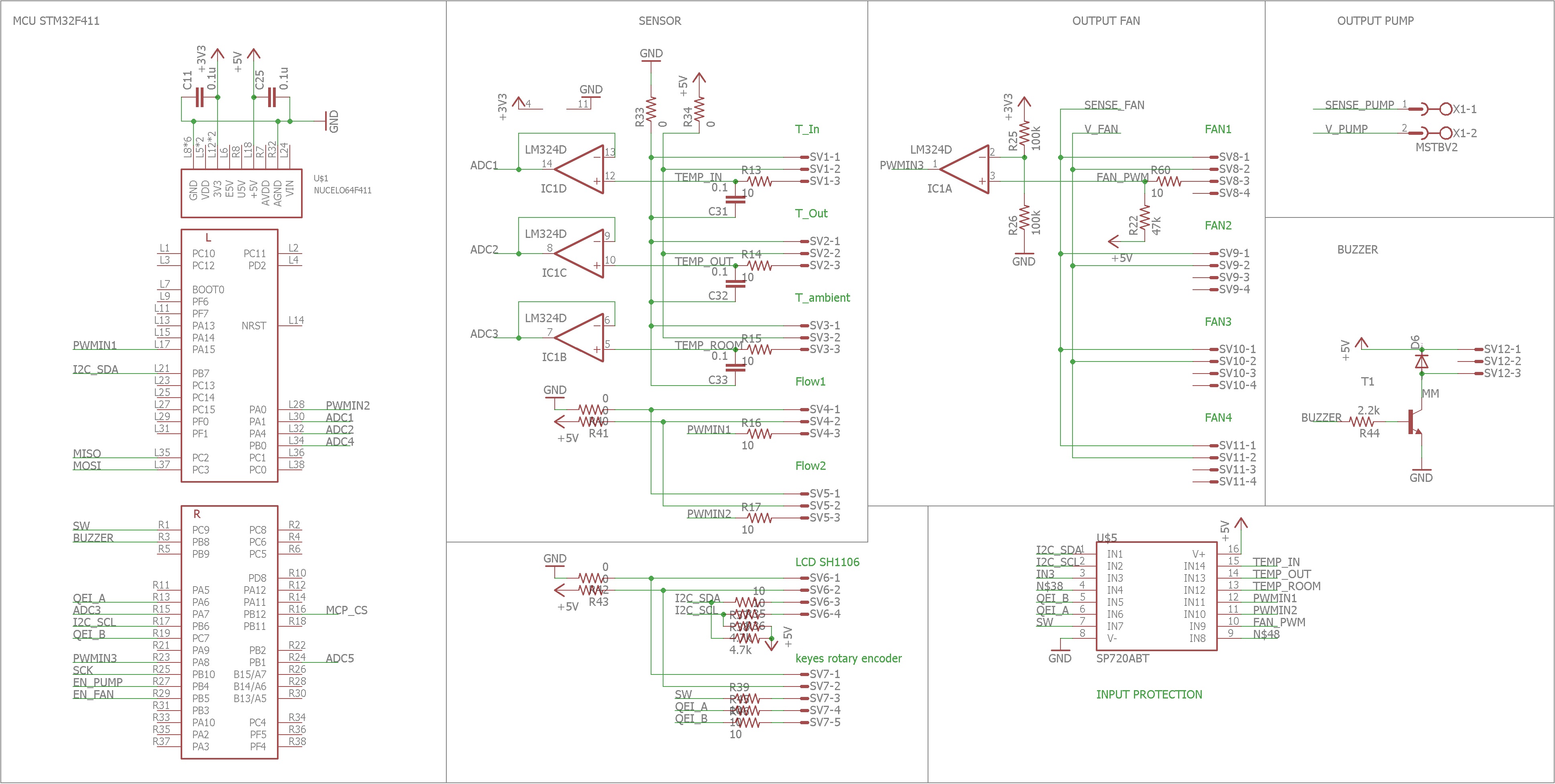Click the MISO net label
The height and width of the screenshot is (784, 1555).
(x=87, y=454)
